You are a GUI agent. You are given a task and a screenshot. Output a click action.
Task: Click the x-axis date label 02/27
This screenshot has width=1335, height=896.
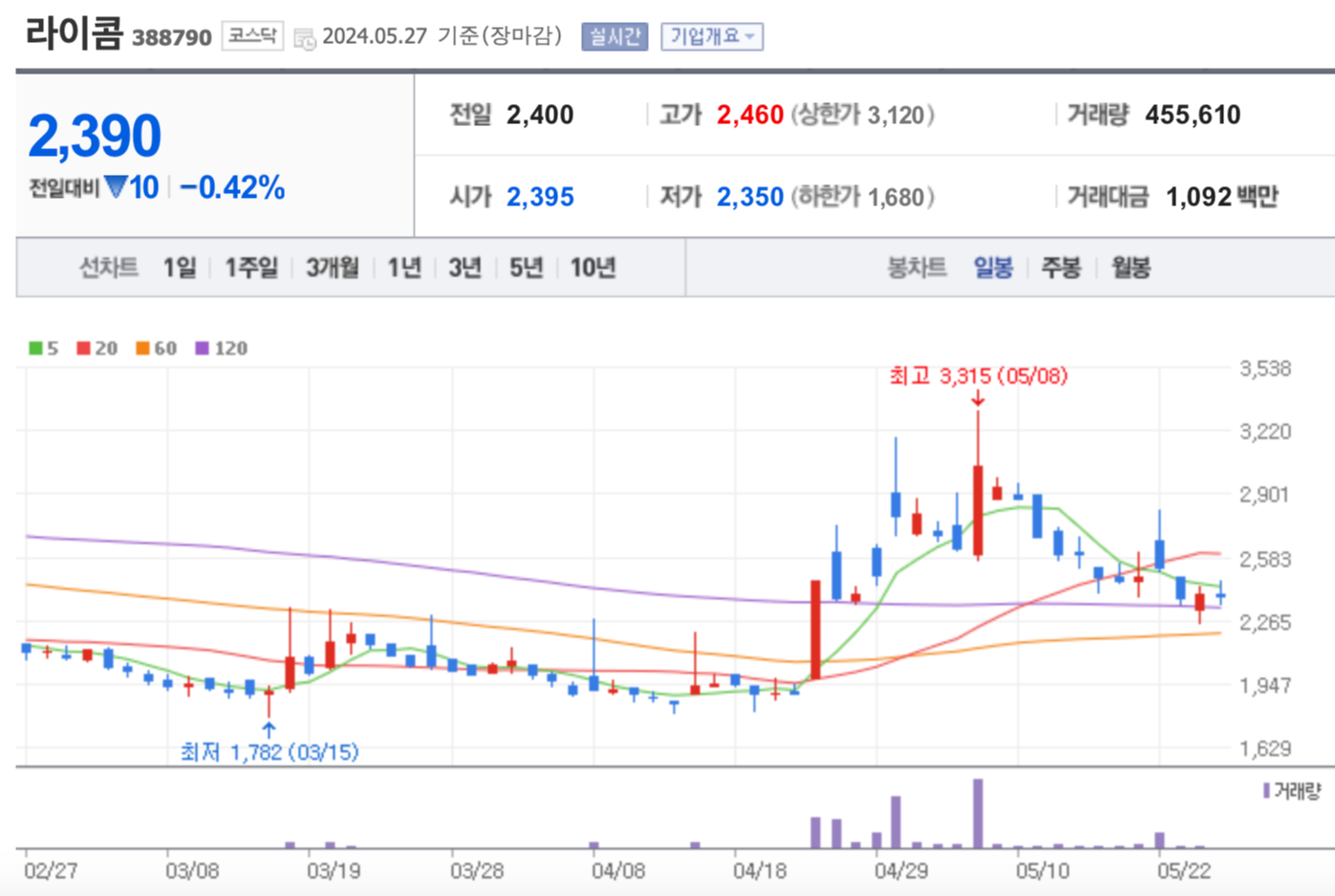coord(51,871)
